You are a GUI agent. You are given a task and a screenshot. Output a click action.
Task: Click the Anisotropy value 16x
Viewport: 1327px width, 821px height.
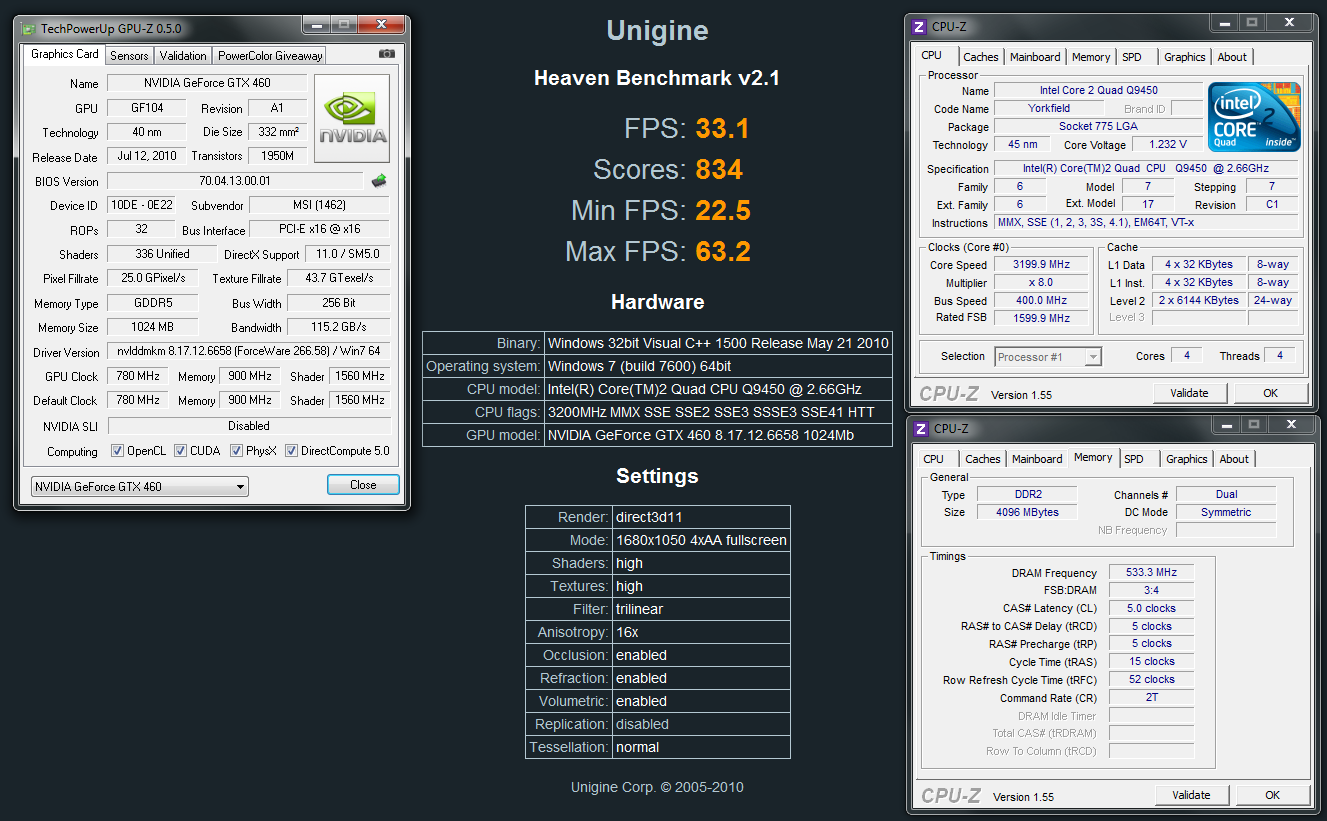tap(701, 632)
